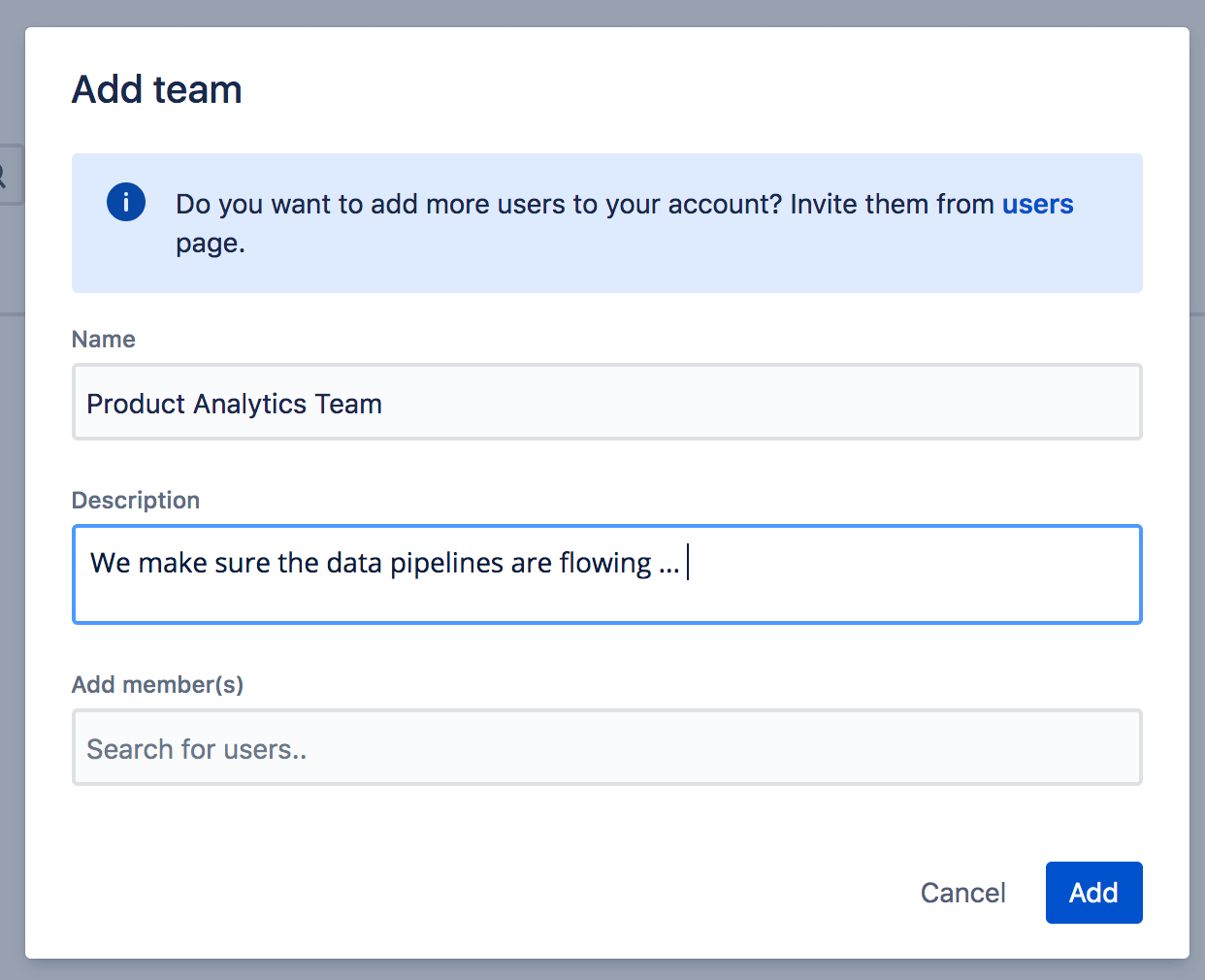Click the blue info icon in the banner
1205x980 pixels.
(x=125, y=202)
